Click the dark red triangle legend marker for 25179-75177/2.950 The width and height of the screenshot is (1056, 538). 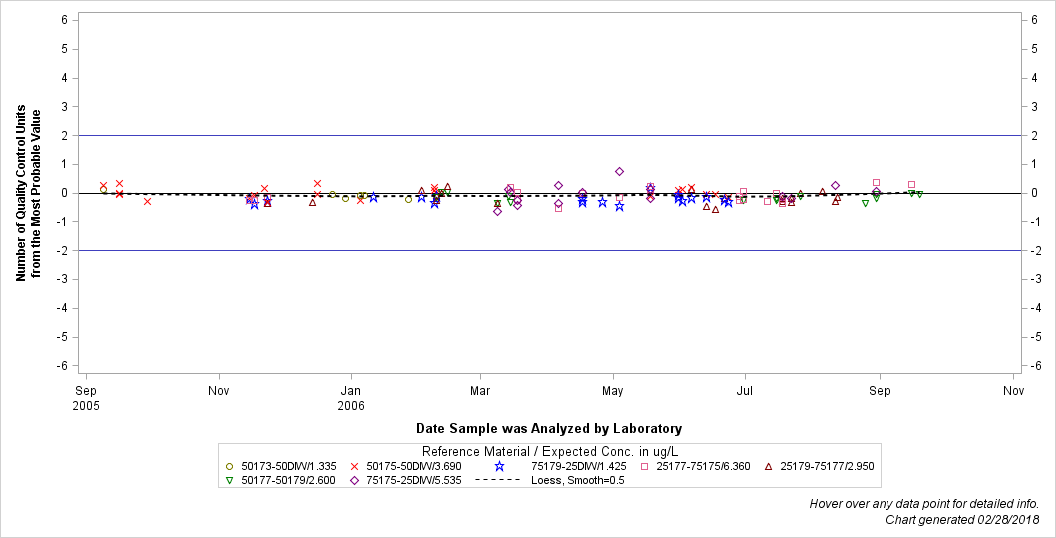(769, 466)
